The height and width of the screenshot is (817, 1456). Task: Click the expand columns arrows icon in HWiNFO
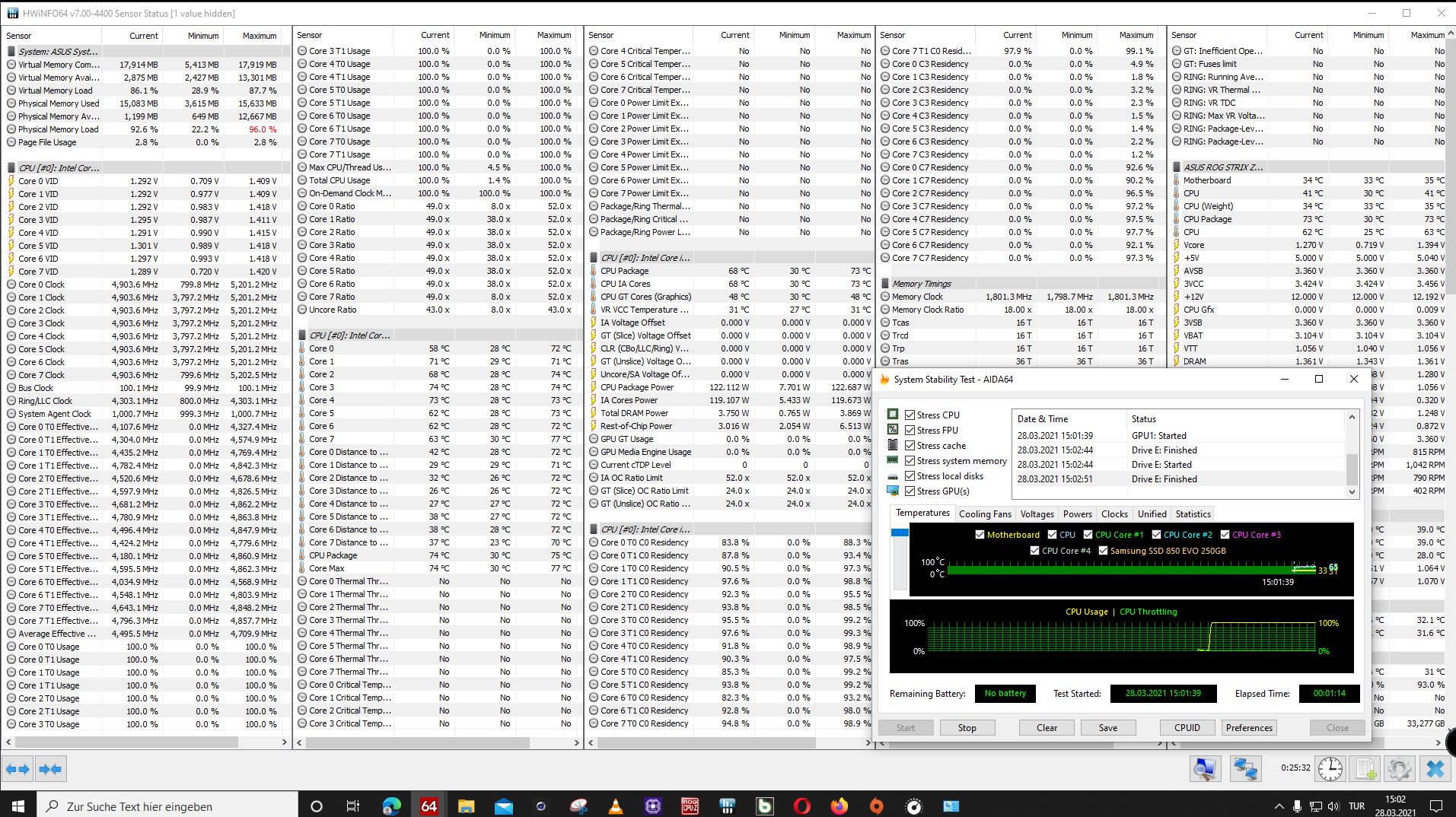click(x=18, y=769)
